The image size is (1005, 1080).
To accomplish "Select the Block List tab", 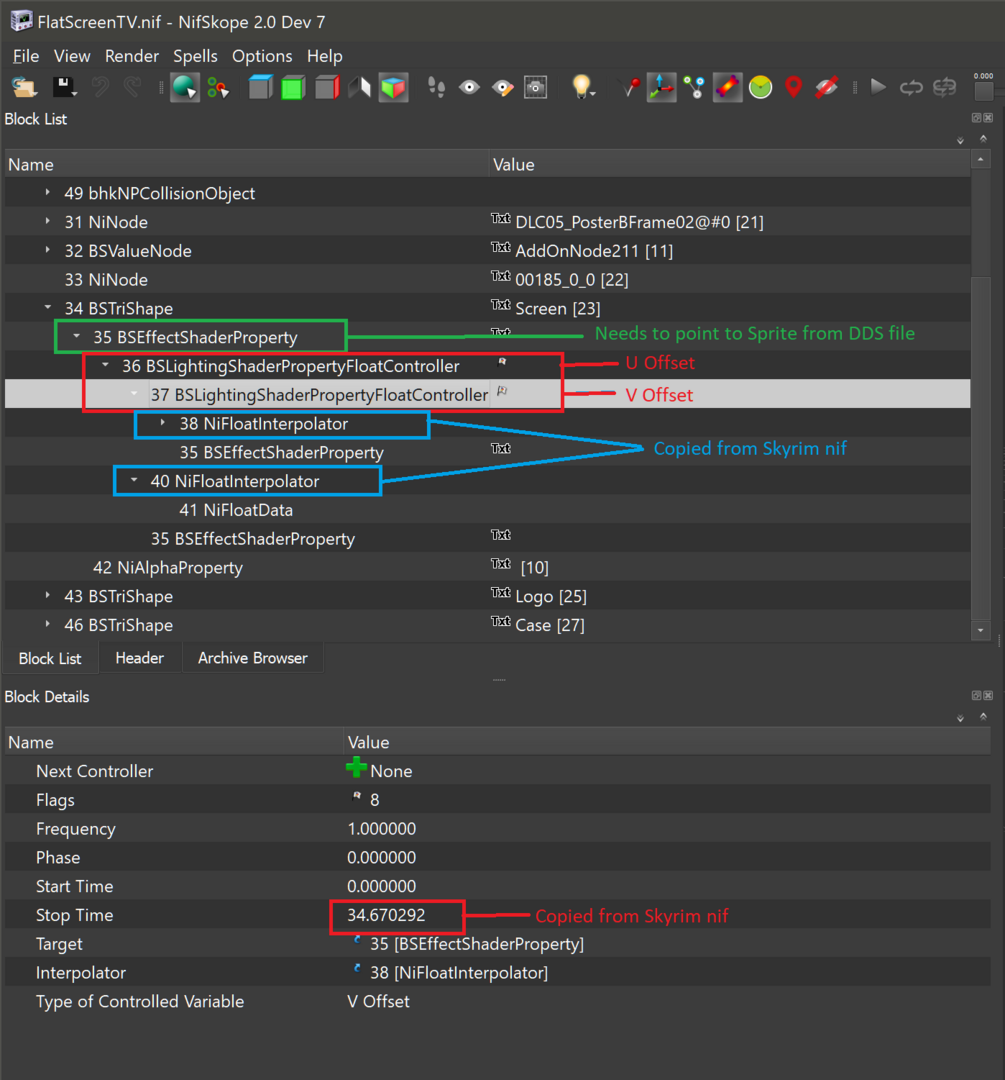I will point(50,658).
